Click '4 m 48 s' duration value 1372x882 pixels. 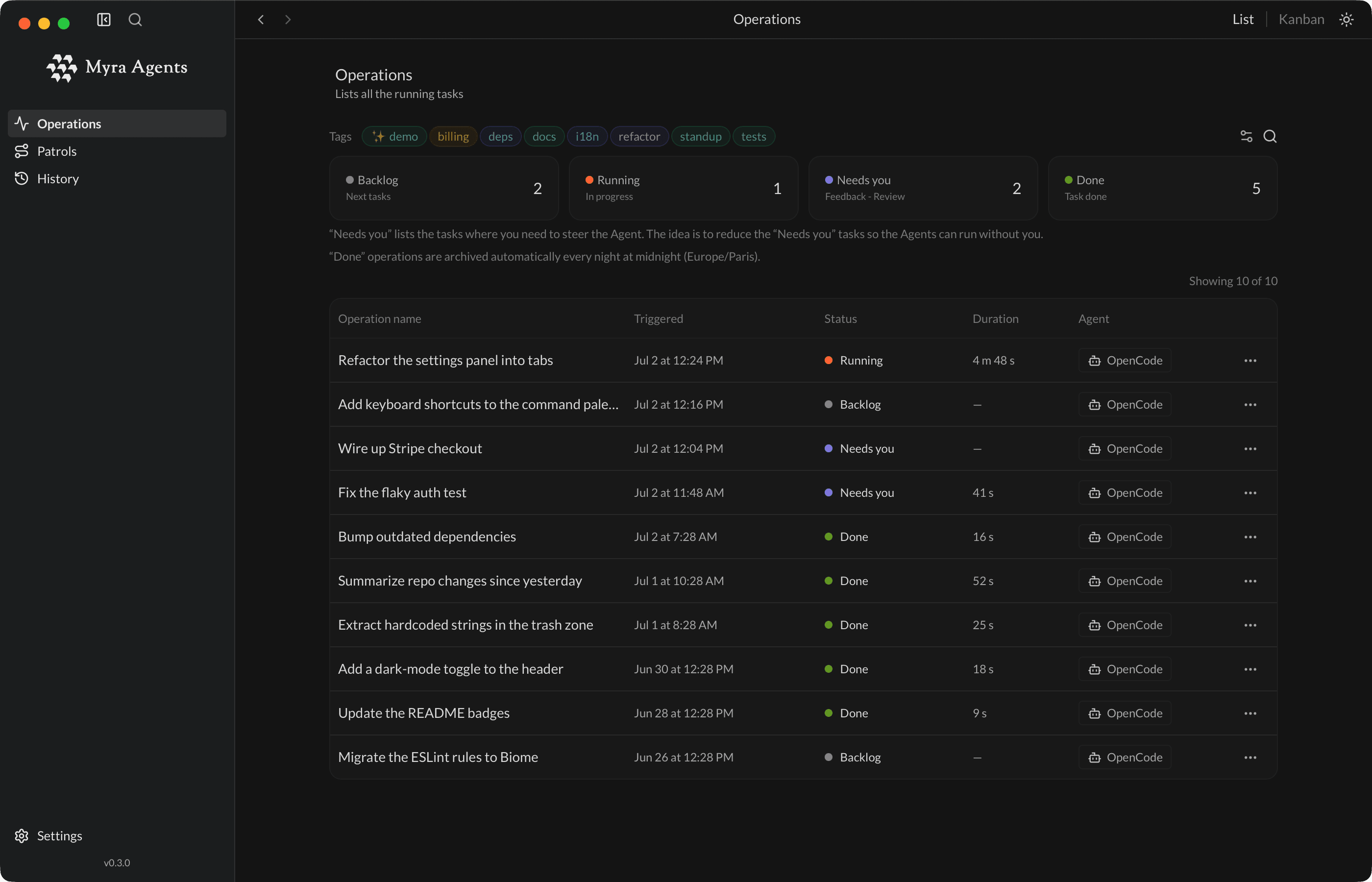click(993, 360)
